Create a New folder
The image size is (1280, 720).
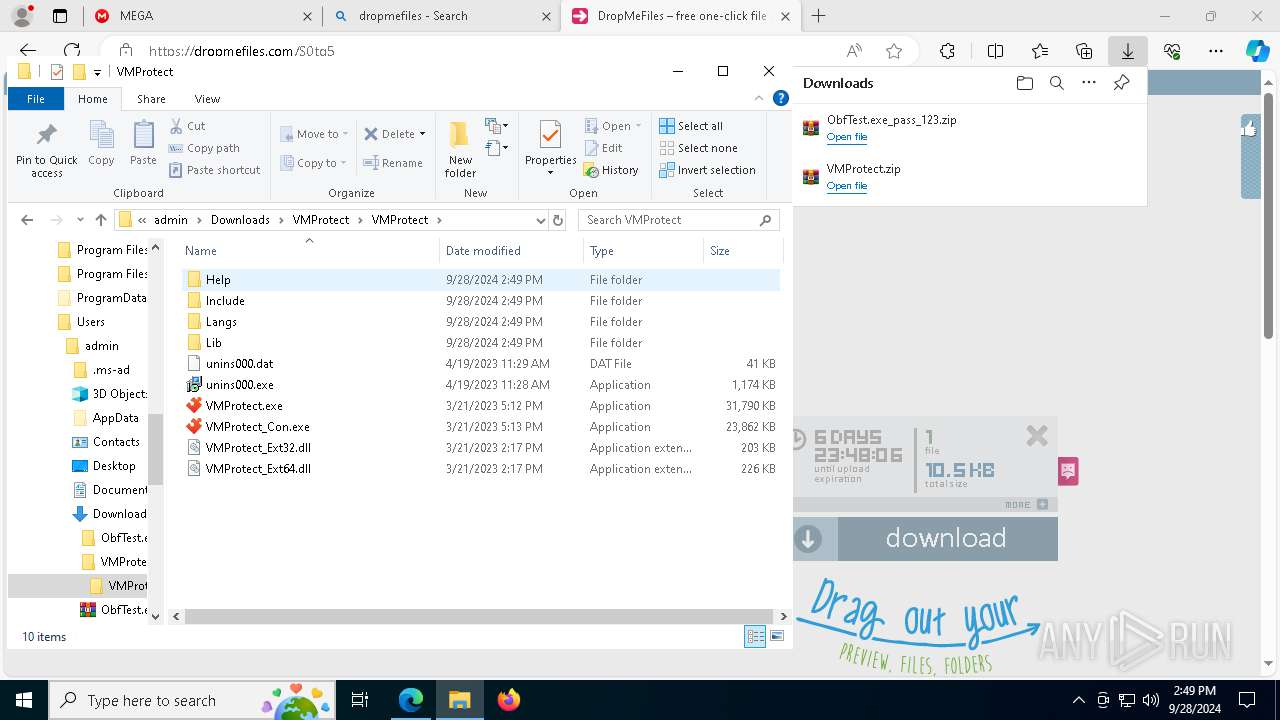coord(460,150)
